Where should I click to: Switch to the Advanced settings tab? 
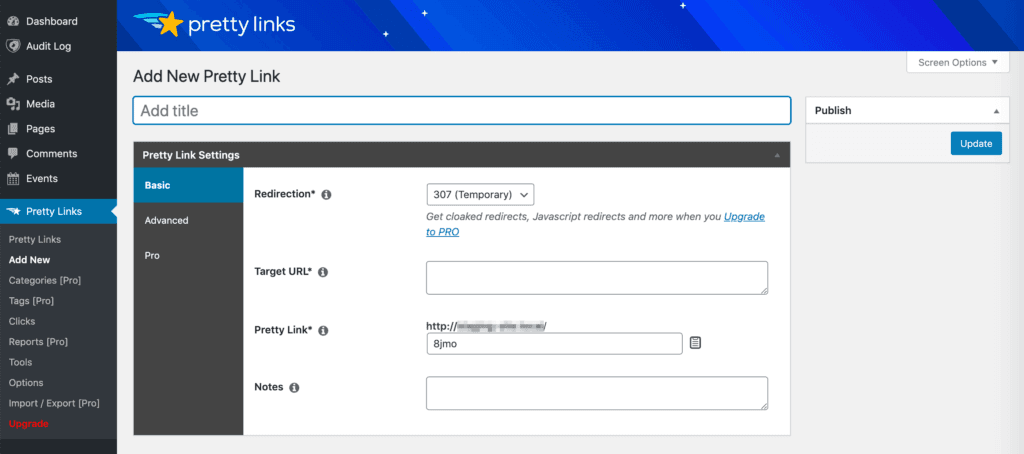(x=166, y=220)
